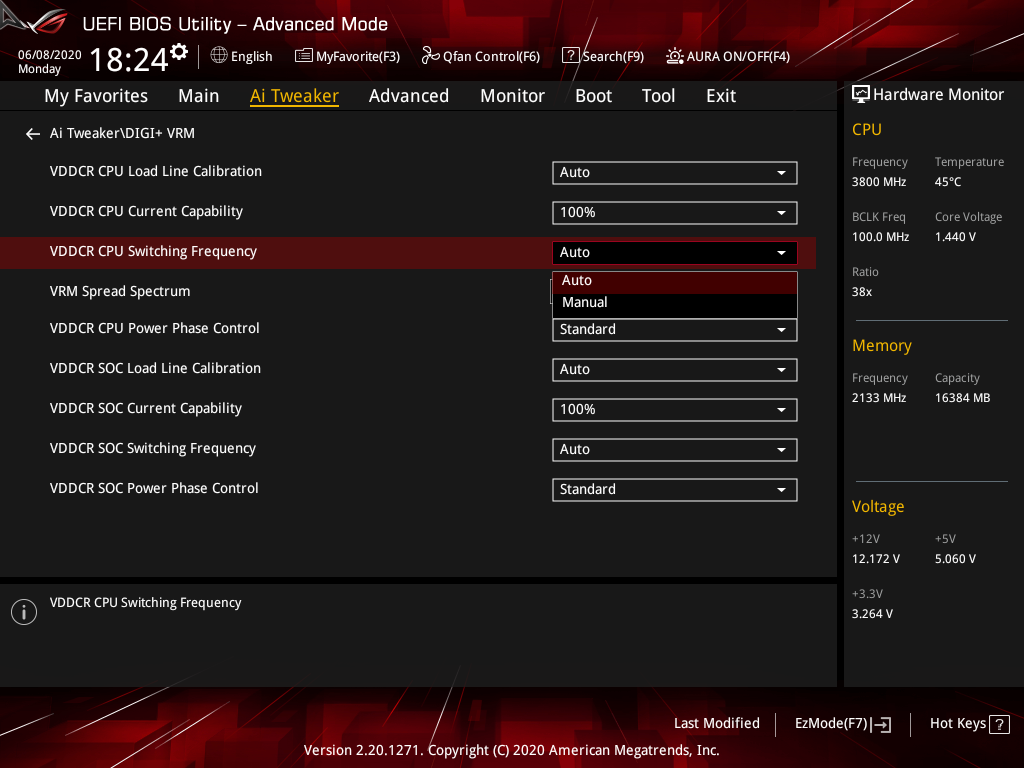Click the Hardware Monitor screen icon

tap(861, 95)
